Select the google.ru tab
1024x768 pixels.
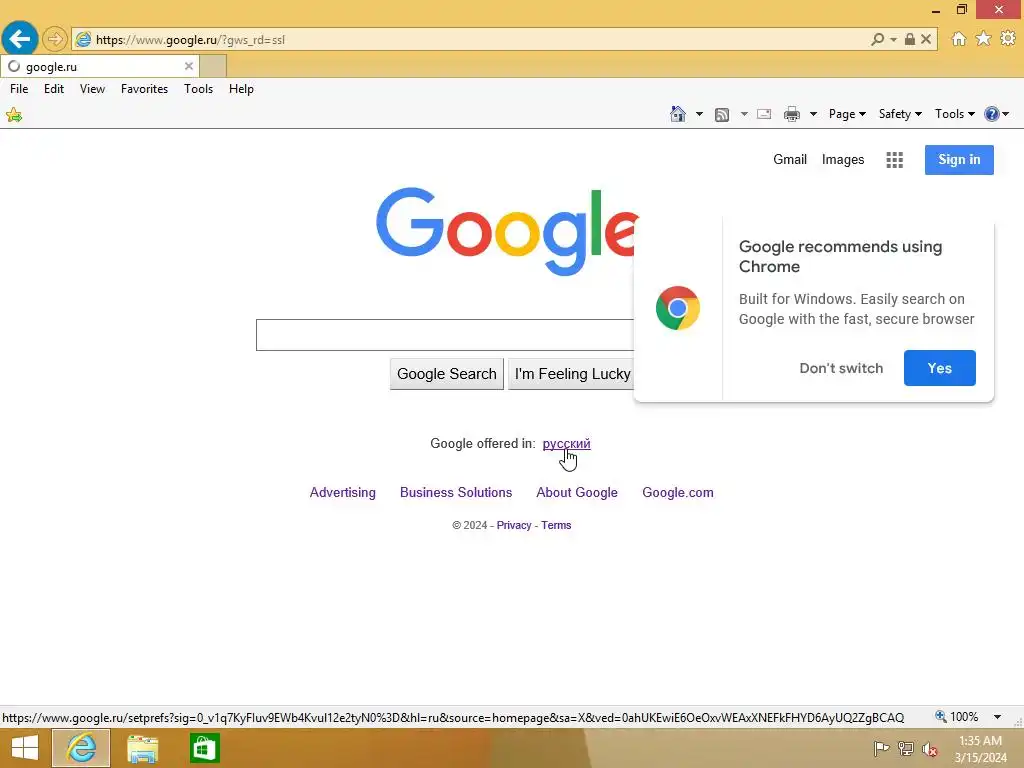[100, 66]
